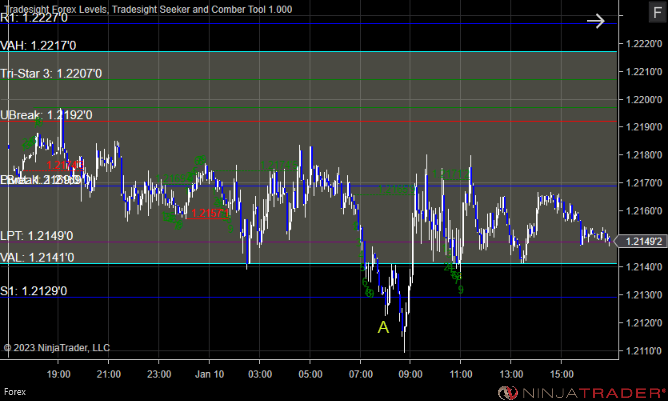Click the 03:00 time axis label

click(260, 374)
